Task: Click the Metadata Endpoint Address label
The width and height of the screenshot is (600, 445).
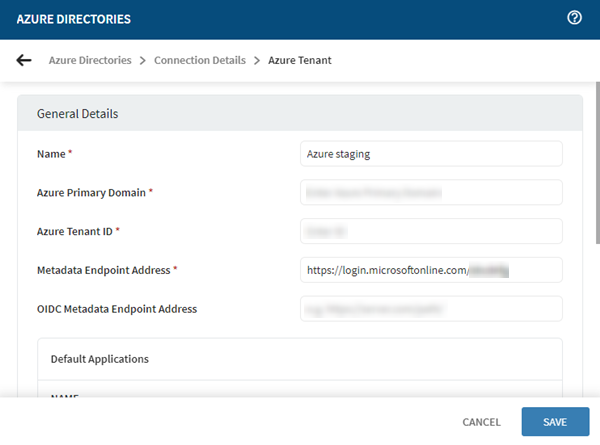Action: pos(103,270)
